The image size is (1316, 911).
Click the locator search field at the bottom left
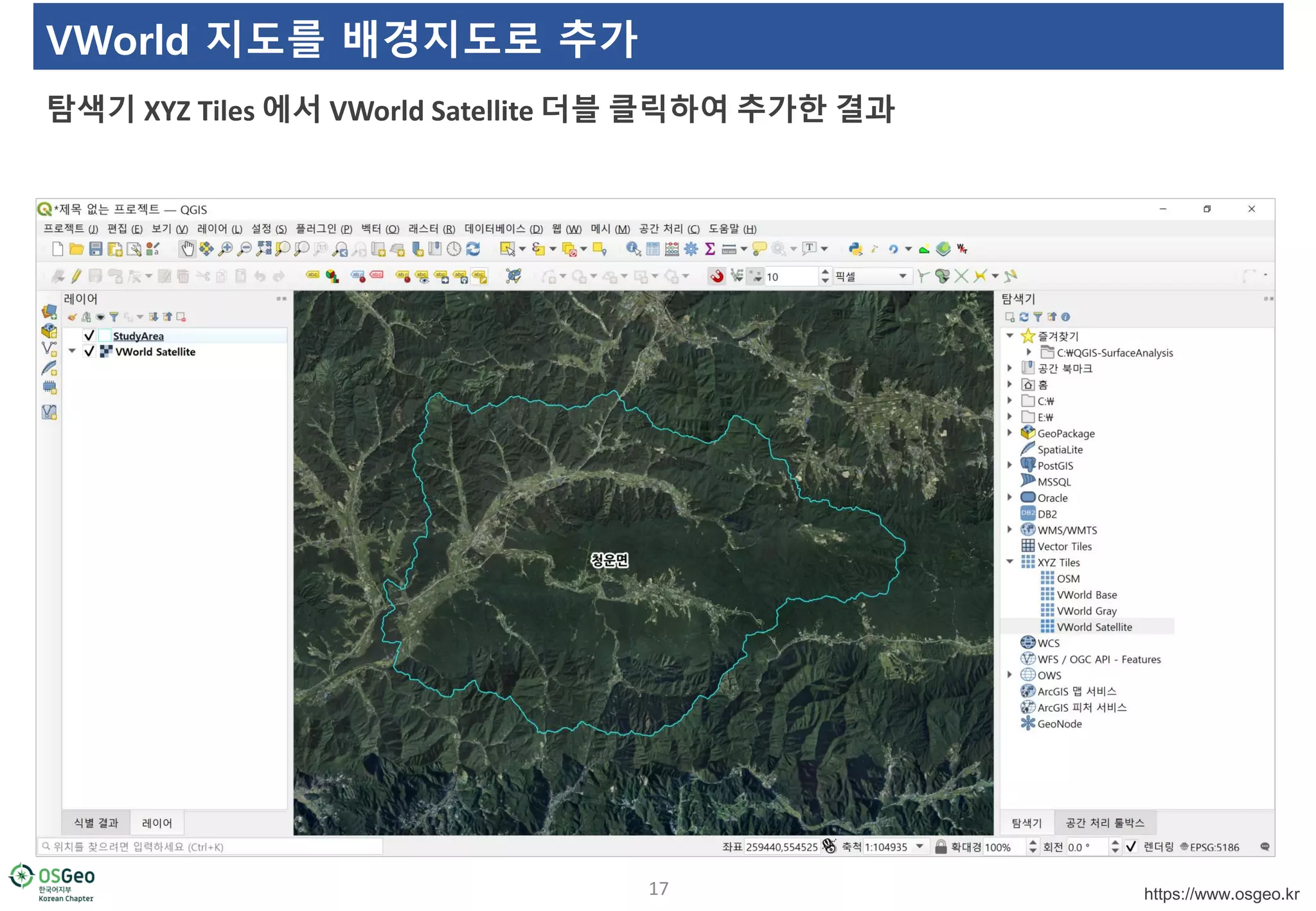[210, 847]
